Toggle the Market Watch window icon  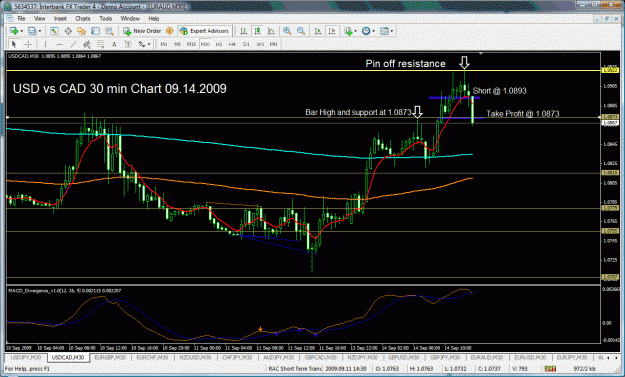[54, 31]
